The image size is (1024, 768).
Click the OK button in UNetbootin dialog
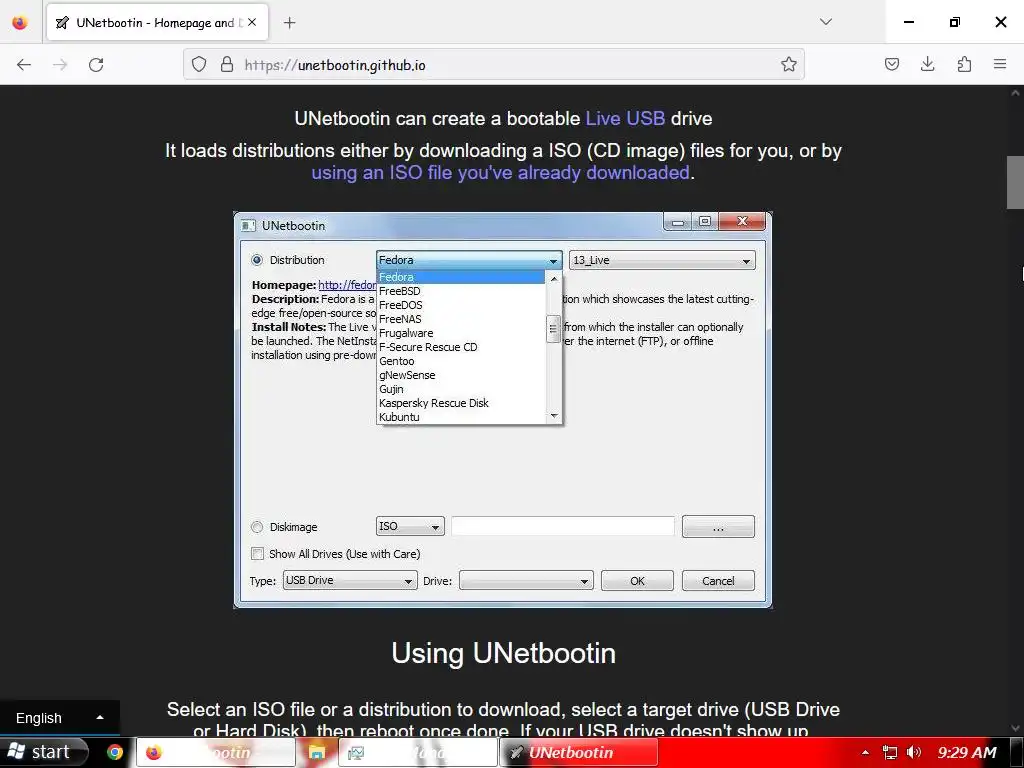[x=637, y=581]
